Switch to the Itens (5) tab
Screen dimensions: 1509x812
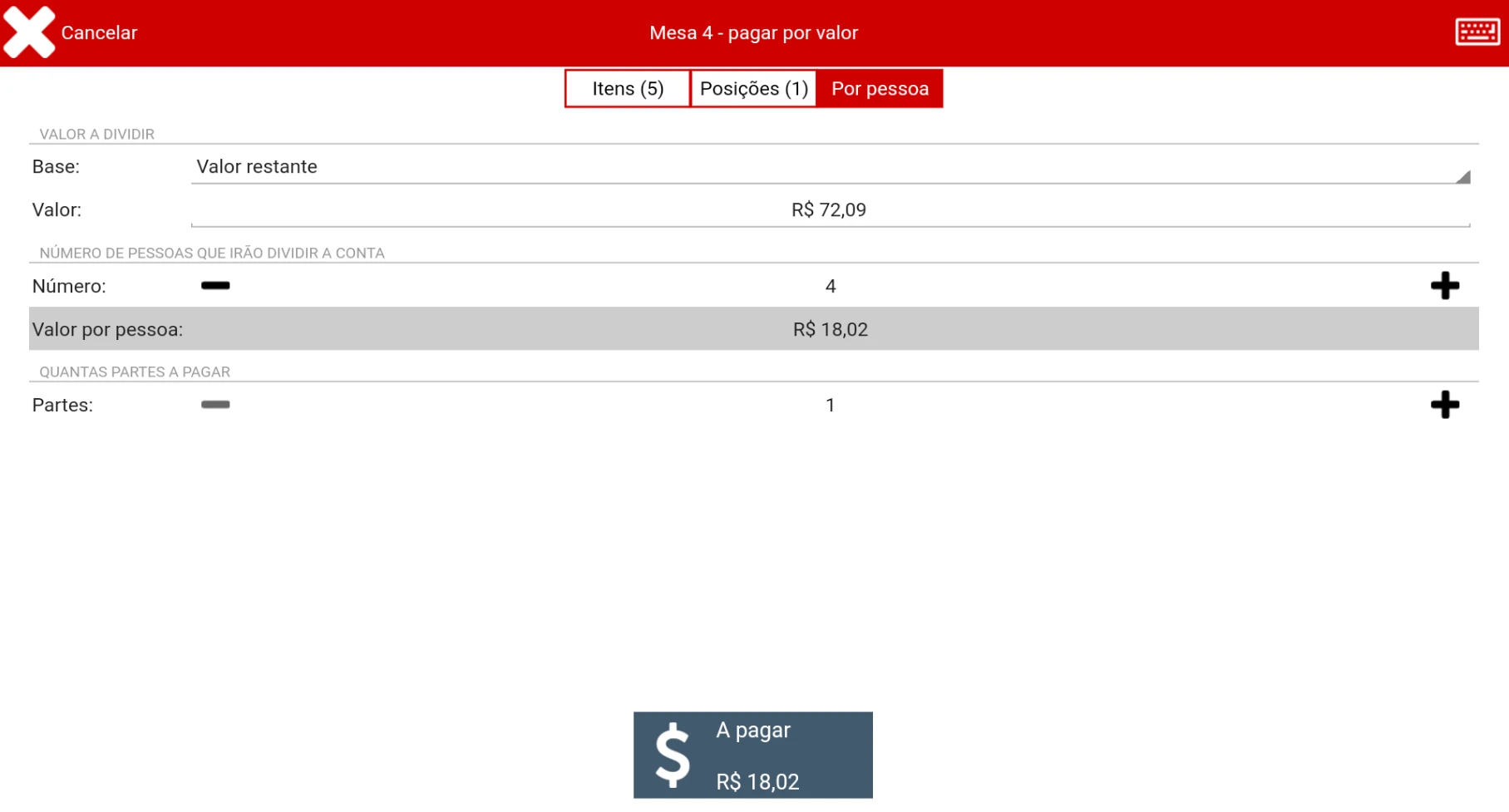pos(628,89)
